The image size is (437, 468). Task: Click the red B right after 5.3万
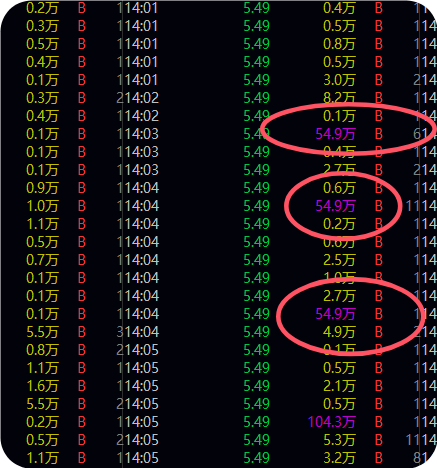click(379, 440)
